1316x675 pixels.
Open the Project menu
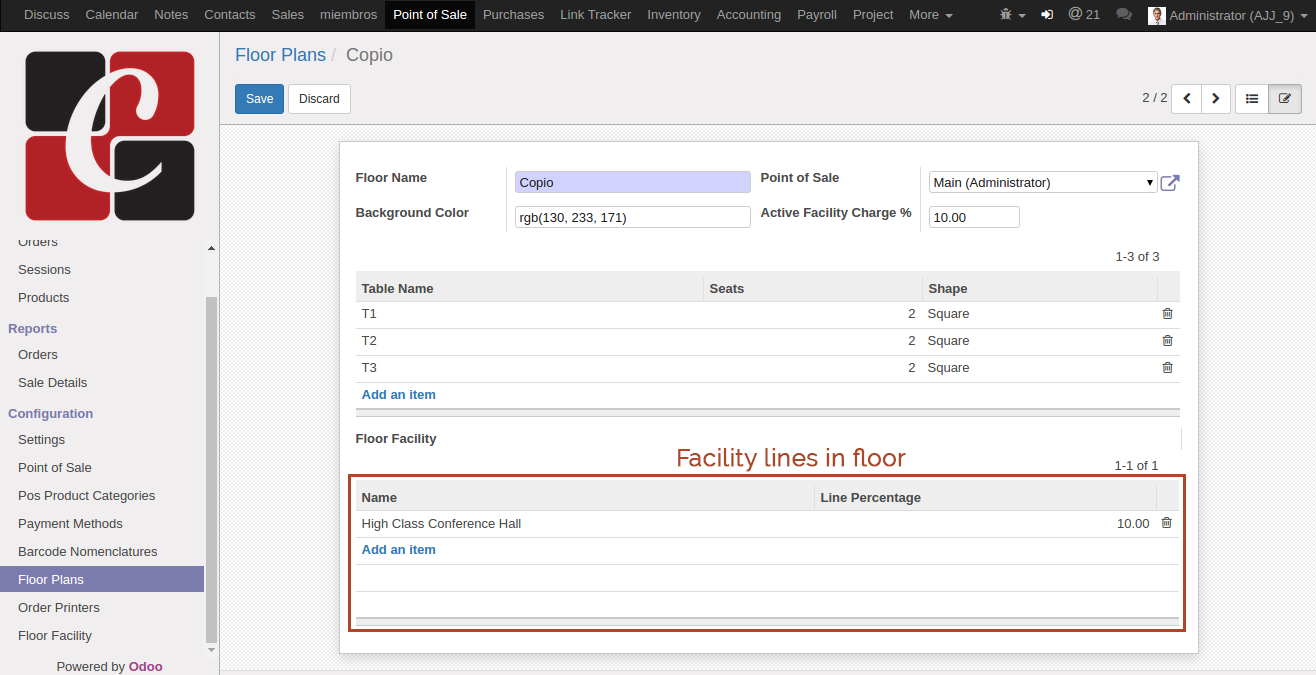[873, 15]
